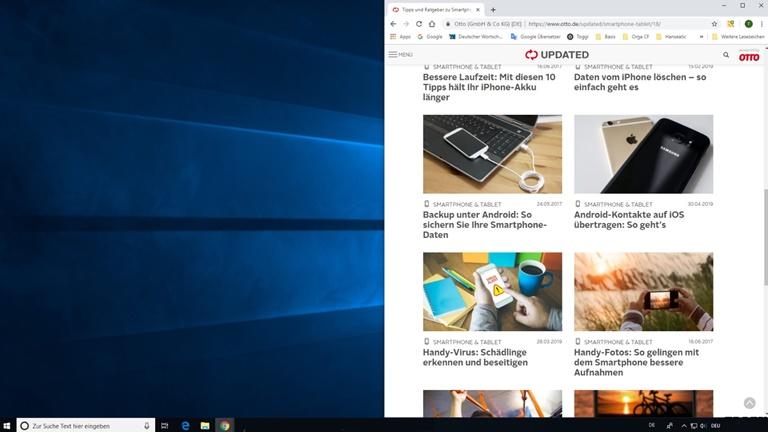
Task: Open Microsoft Edge from the taskbar
Action: pos(186,425)
